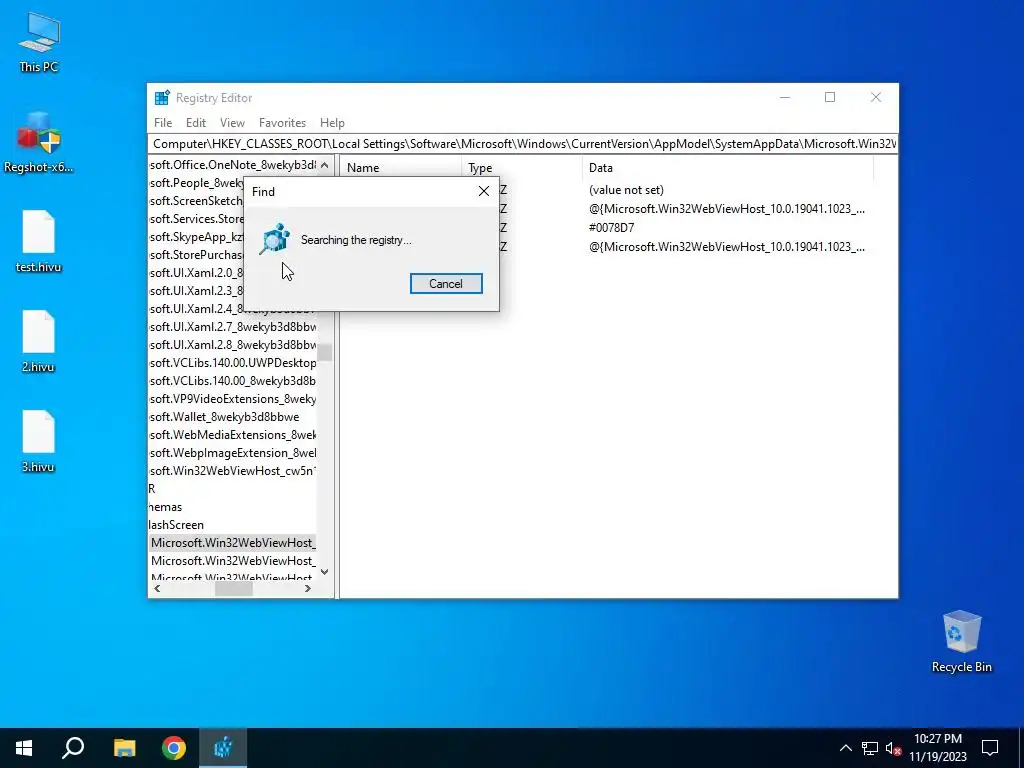Open network status tray icon
Viewport: 1024px width, 768px height.
(x=870, y=748)
